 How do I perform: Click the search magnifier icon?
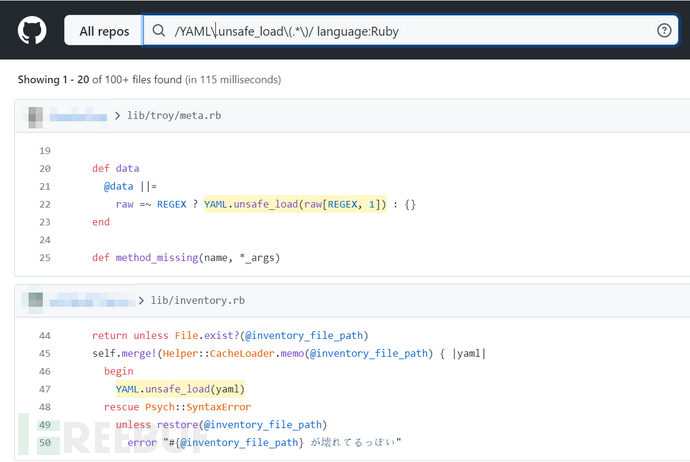coord(158,30)
